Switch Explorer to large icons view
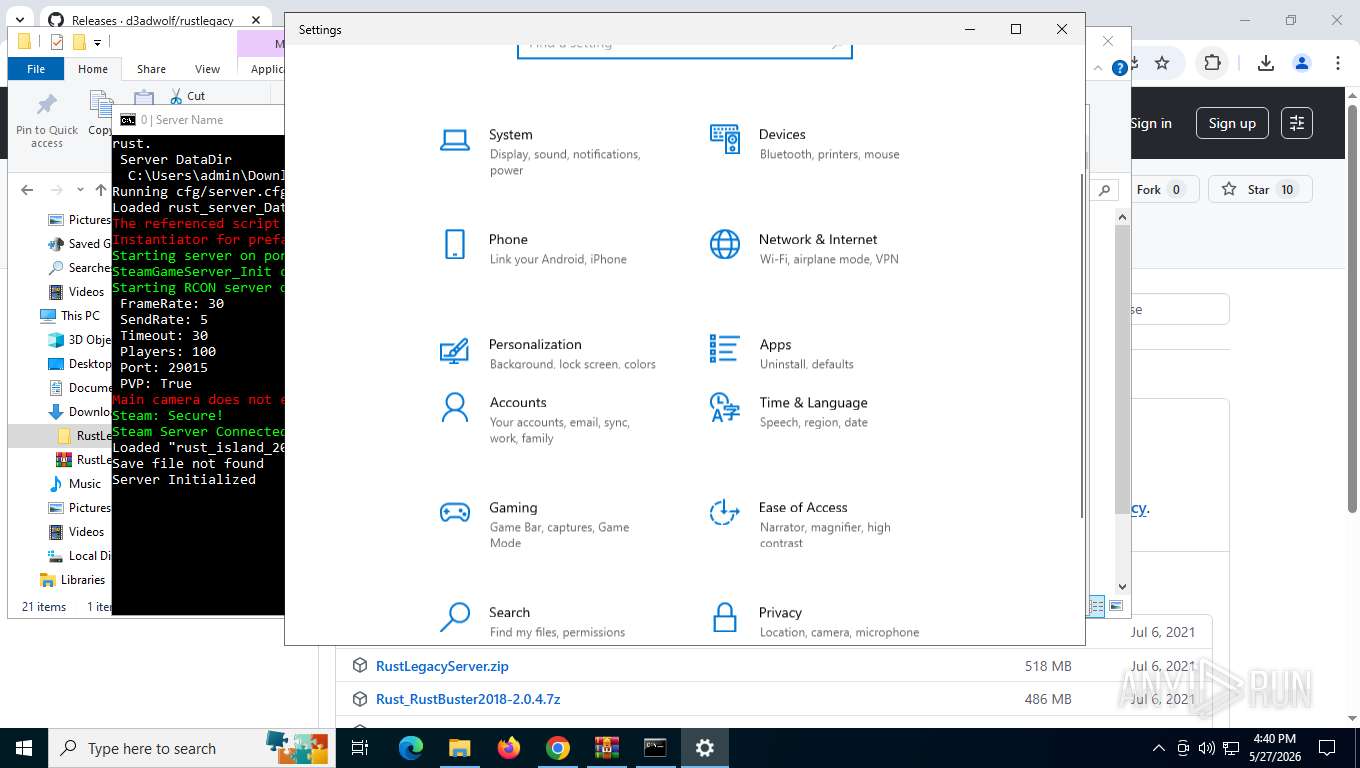Screen dimensions: 1360x768 (1116, 606)
